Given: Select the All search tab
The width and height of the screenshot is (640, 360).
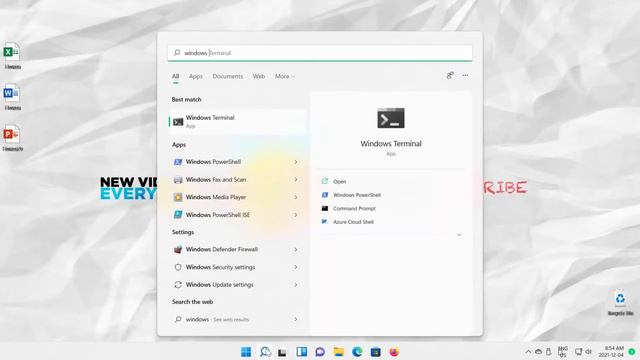Looking at the screenshot, I should tap(176, 76).
